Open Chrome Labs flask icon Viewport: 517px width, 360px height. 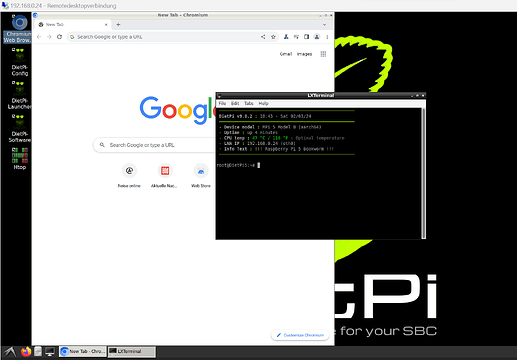286,37
